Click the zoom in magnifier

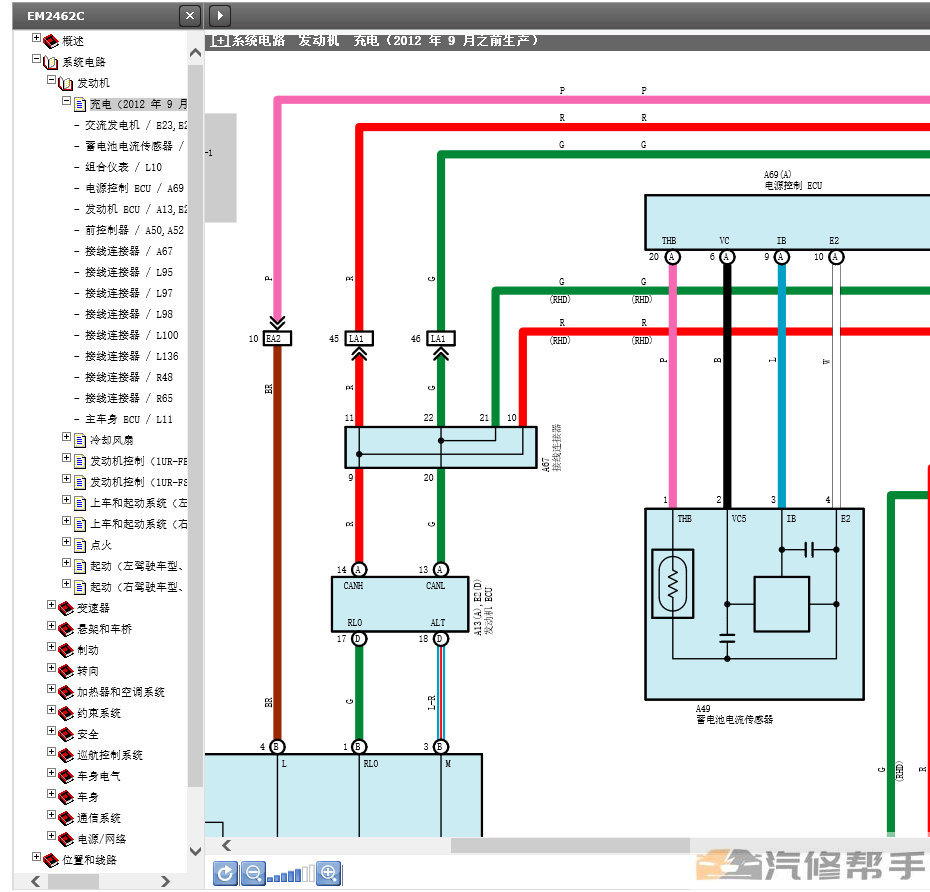tap(328, 873)
